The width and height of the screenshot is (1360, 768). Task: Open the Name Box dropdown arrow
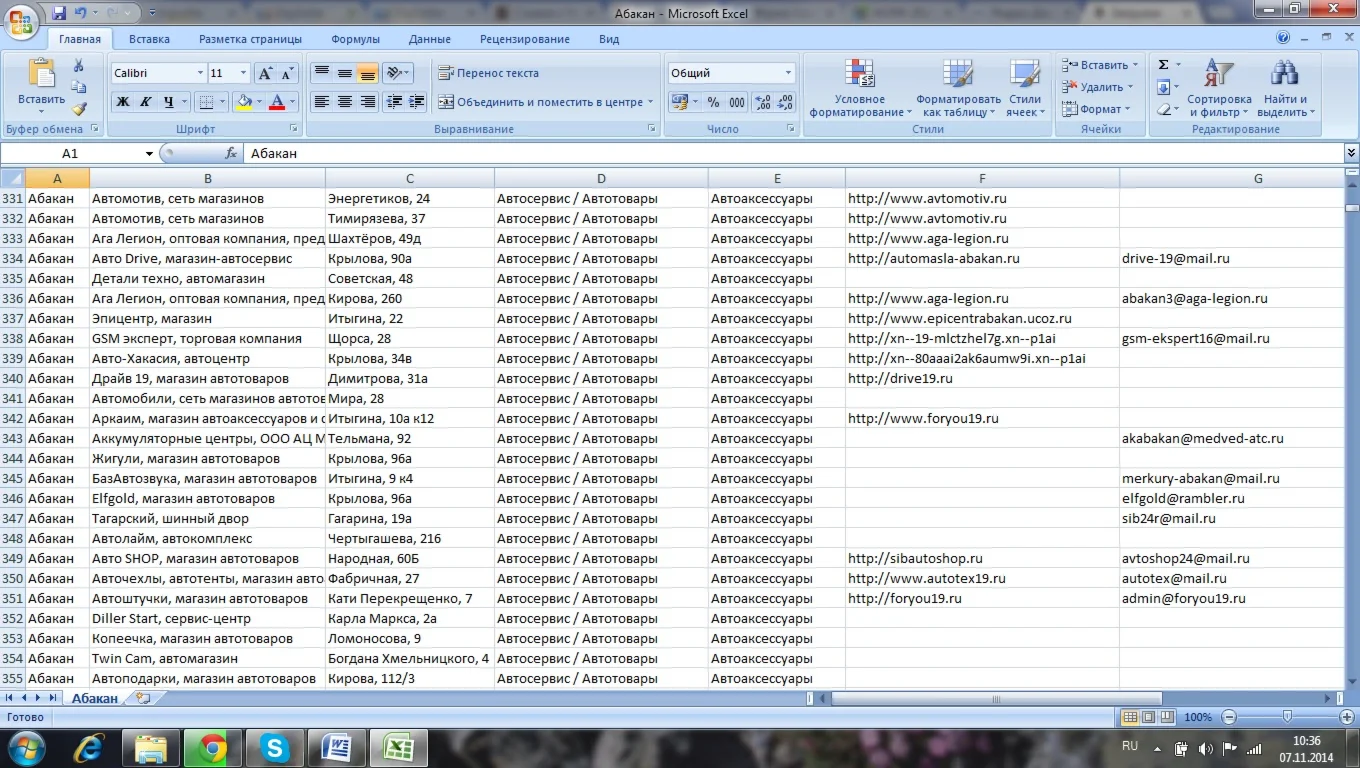[149, 154]
